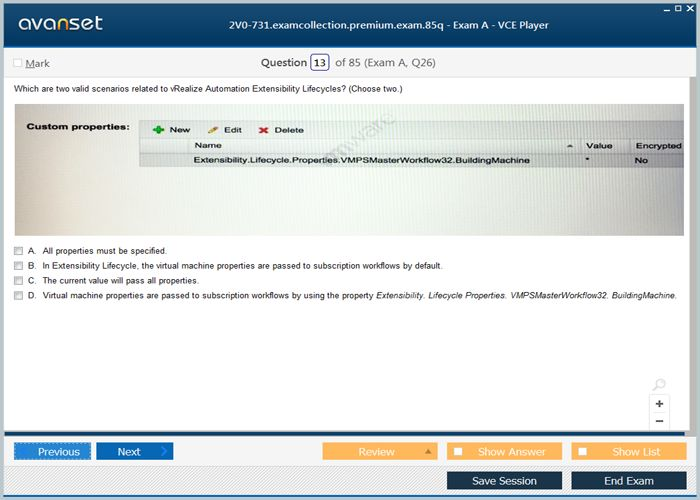Viewport: 700px width, 500px height.
Task: Click the End Exam button
Action: point(628,481)
